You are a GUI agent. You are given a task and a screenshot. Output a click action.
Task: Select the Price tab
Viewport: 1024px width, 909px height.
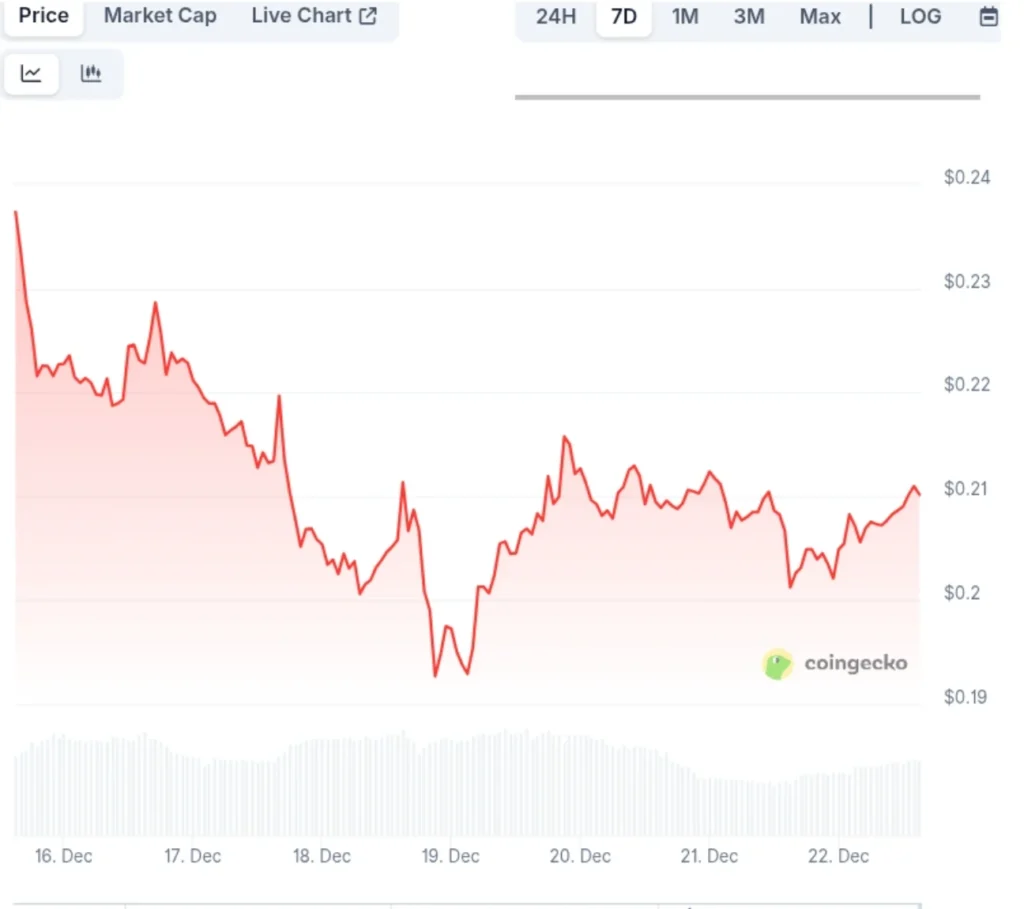(42, 15)
